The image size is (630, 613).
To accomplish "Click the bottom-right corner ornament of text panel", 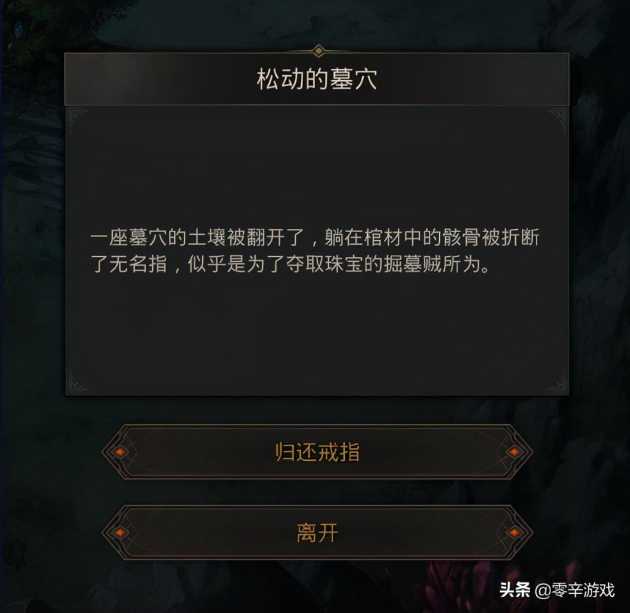I will point(558,384).
